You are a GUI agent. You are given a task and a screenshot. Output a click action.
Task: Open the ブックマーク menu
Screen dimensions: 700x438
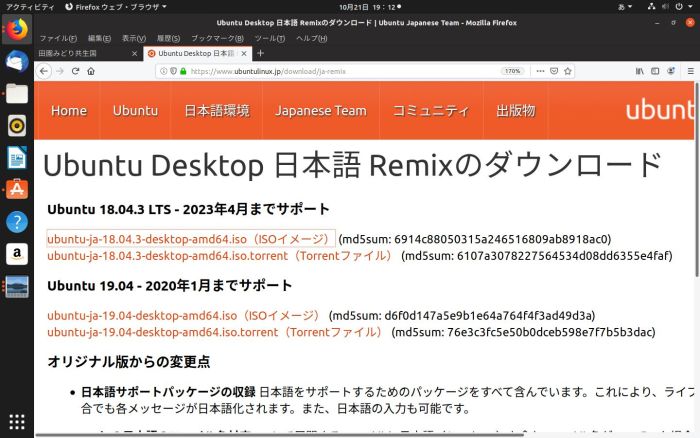point(217,38)
